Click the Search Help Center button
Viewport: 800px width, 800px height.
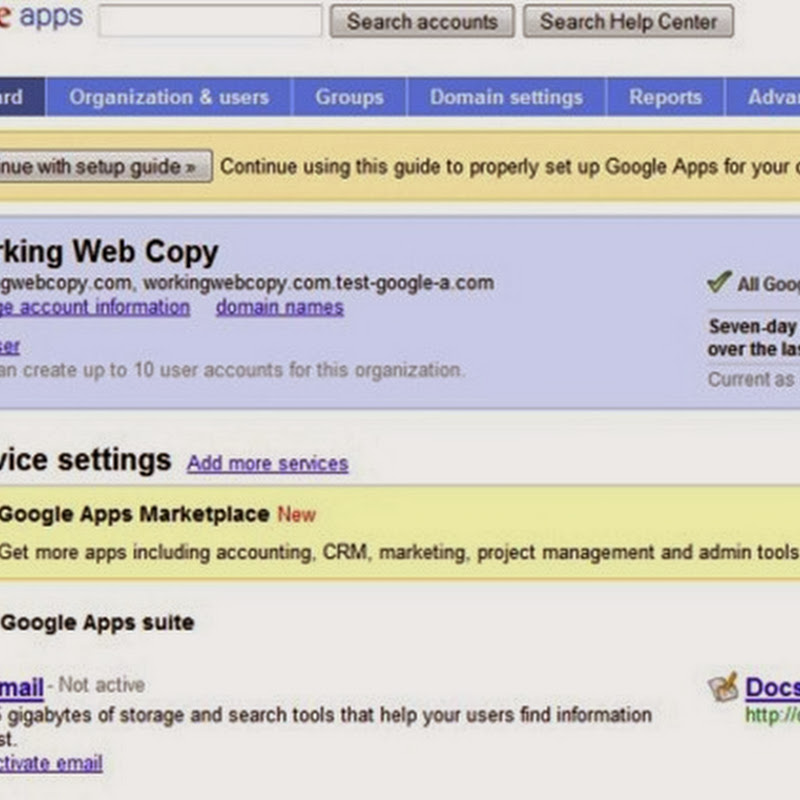pyautogui.click(x=628, y=21)
